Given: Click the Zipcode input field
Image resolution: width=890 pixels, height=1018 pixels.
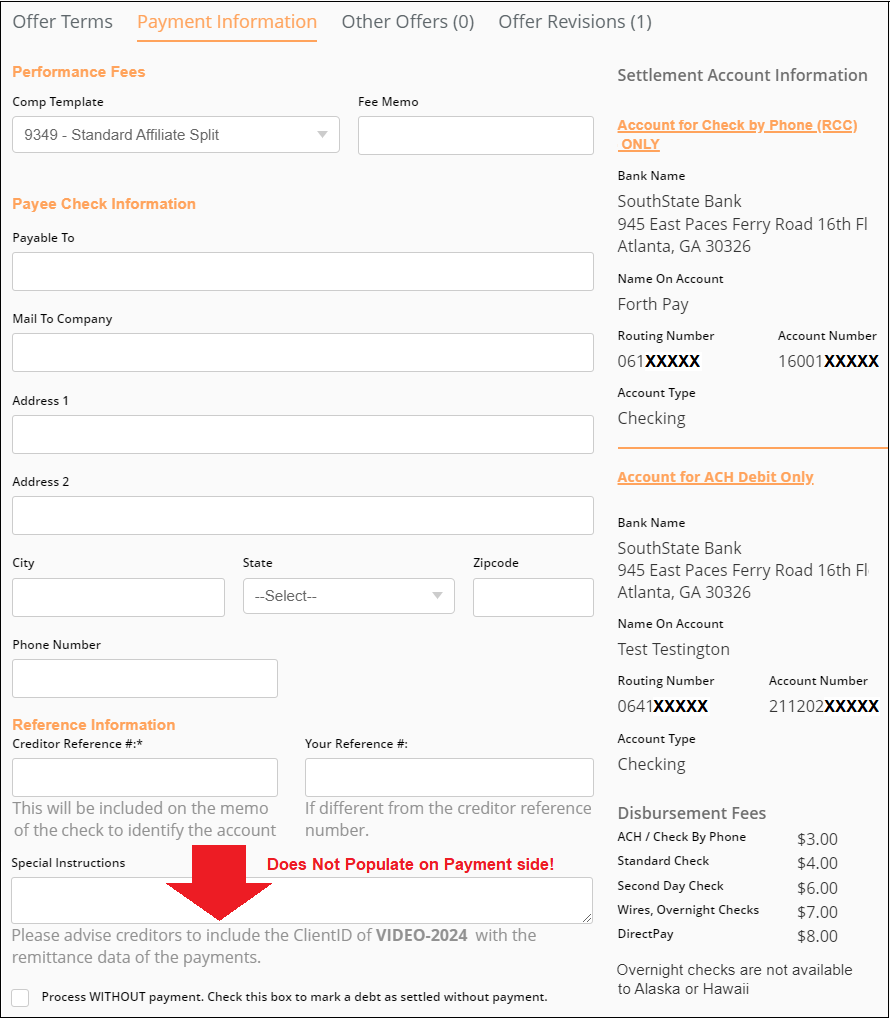Looking at the screenshot, I should 533,597.
